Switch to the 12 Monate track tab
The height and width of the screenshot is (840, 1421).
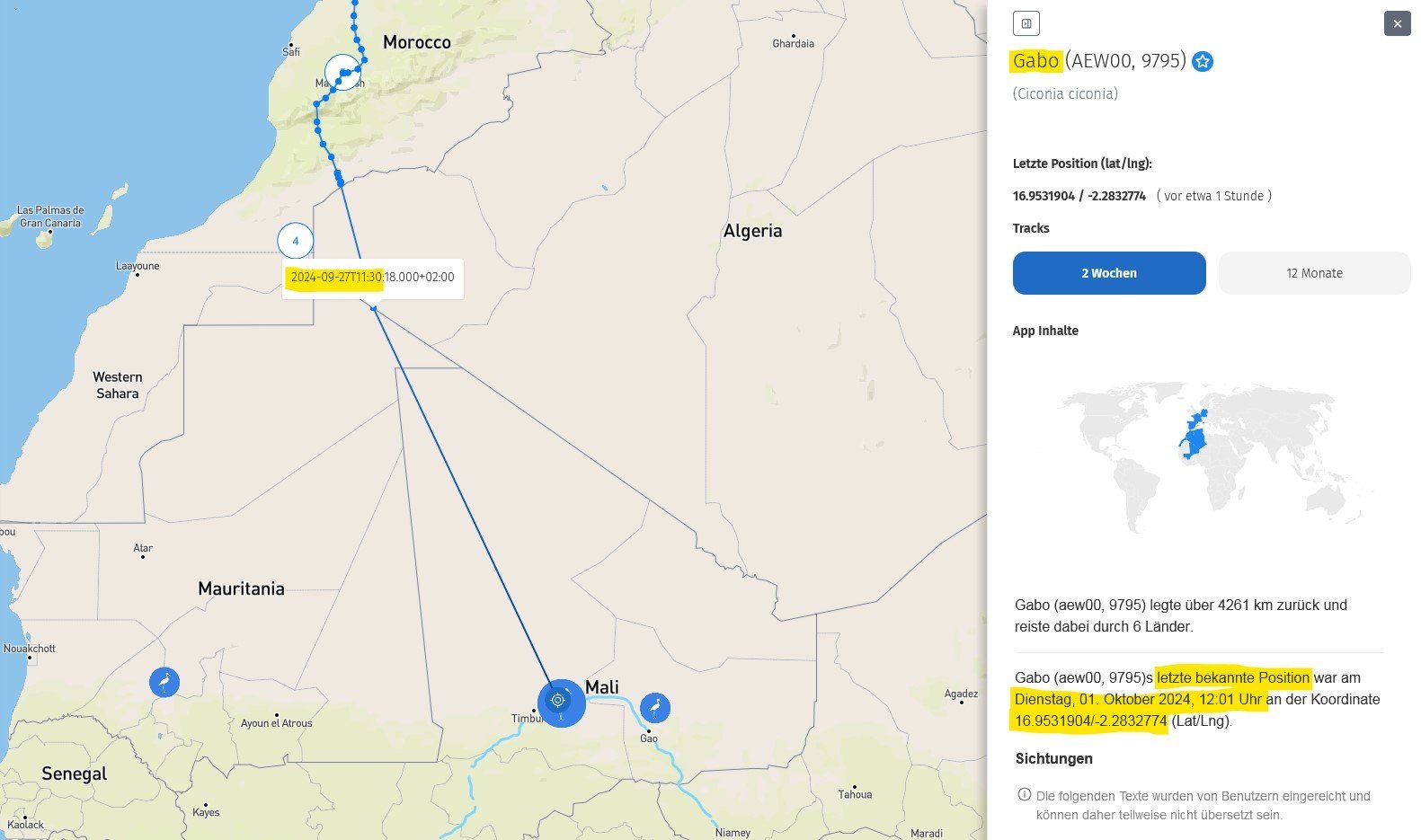[x=1314, y=273]
